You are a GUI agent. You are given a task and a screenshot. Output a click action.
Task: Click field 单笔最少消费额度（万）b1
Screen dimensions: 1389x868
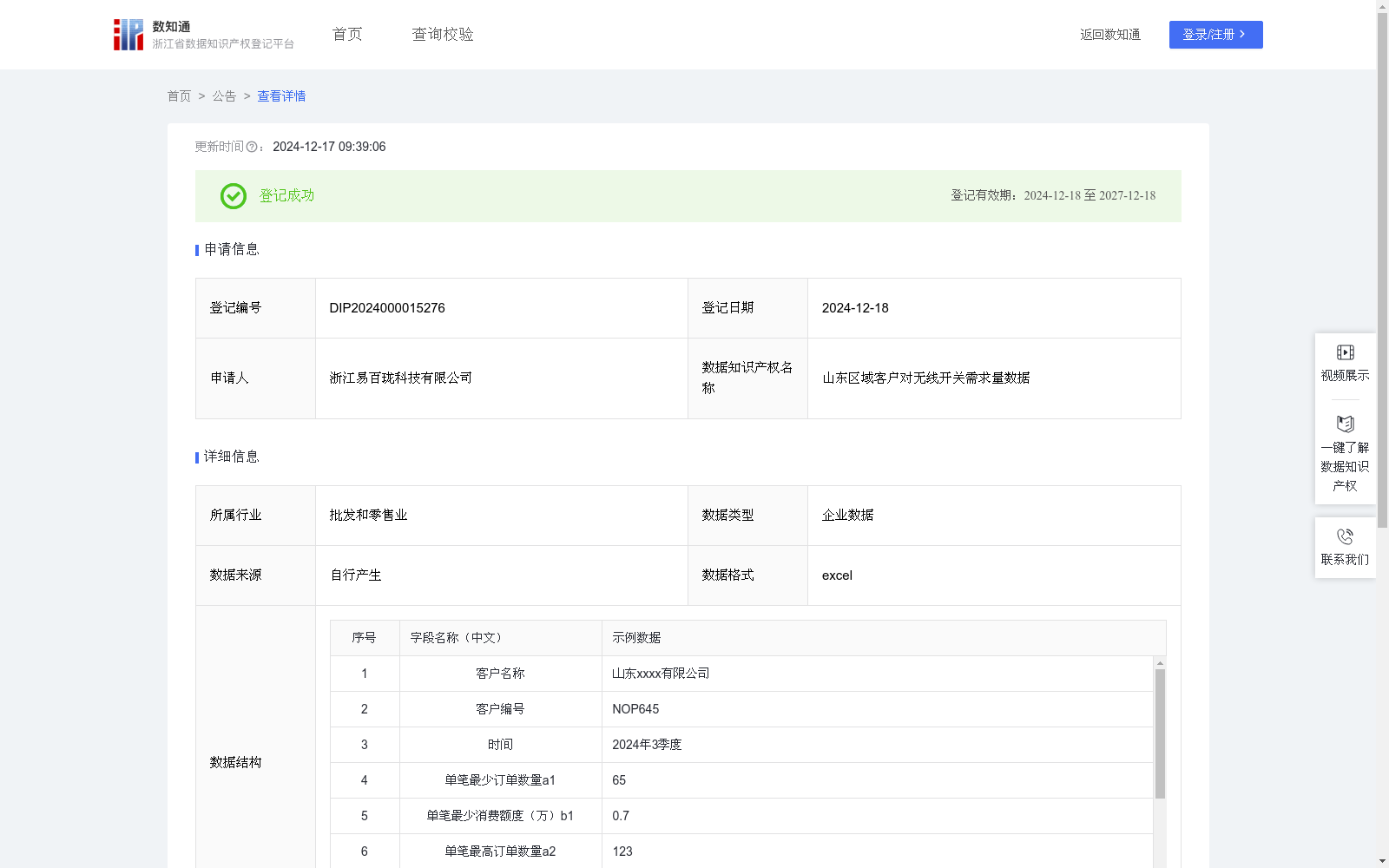[x=500, y=816]
